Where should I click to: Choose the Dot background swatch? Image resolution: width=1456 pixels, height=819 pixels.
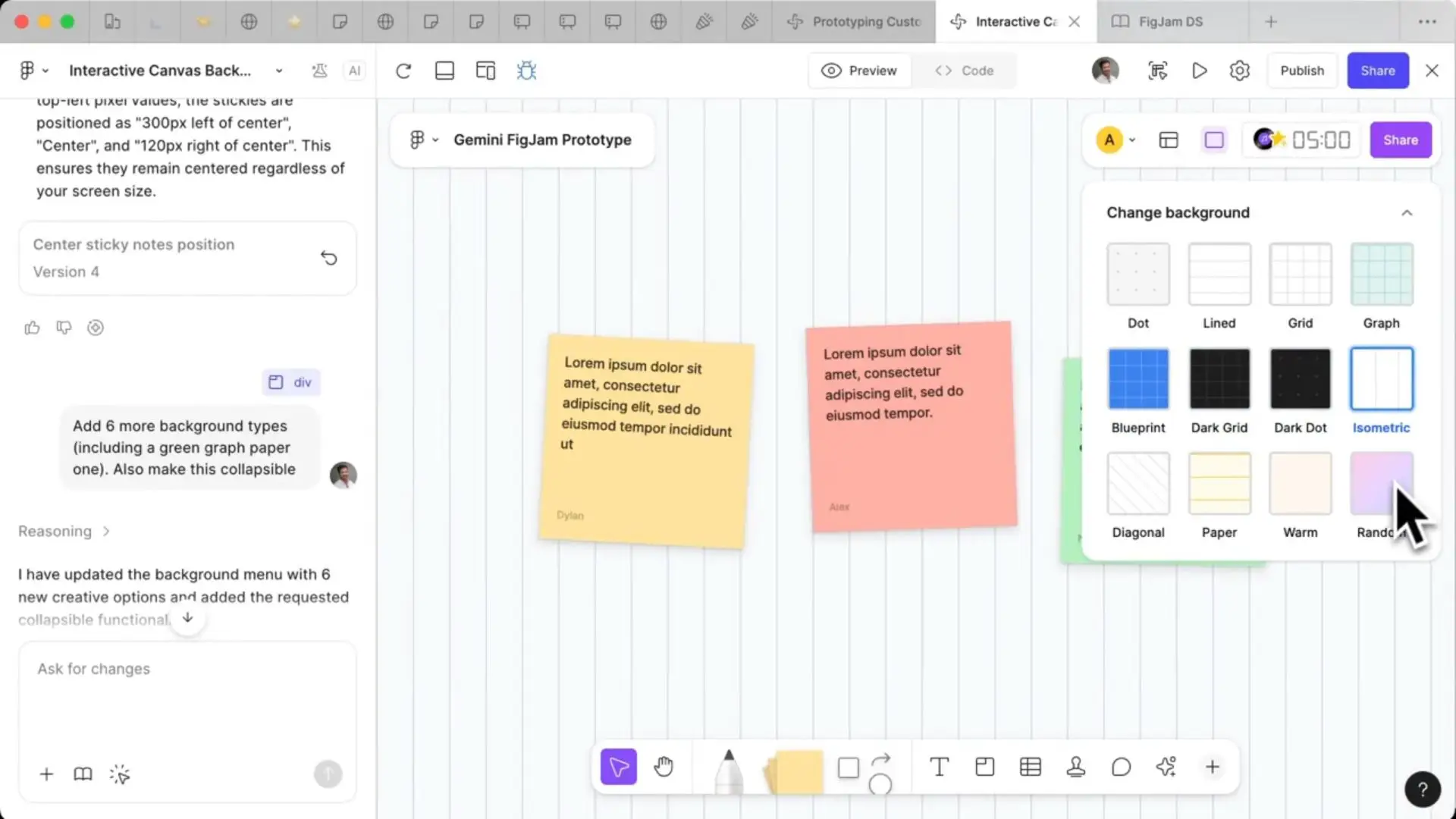[1137, 274]
